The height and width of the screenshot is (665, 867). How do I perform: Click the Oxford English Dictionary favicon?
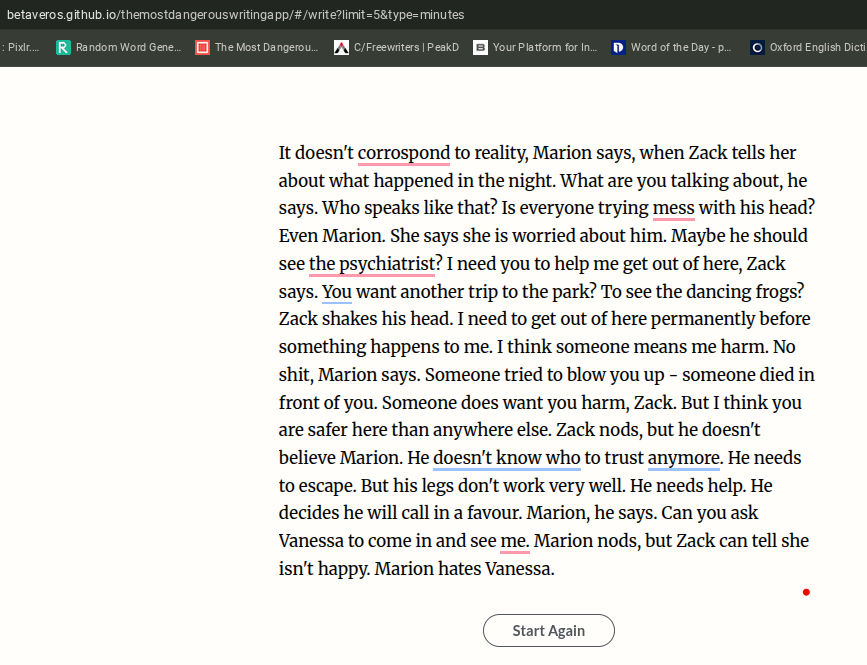click(x=758, y=47)
